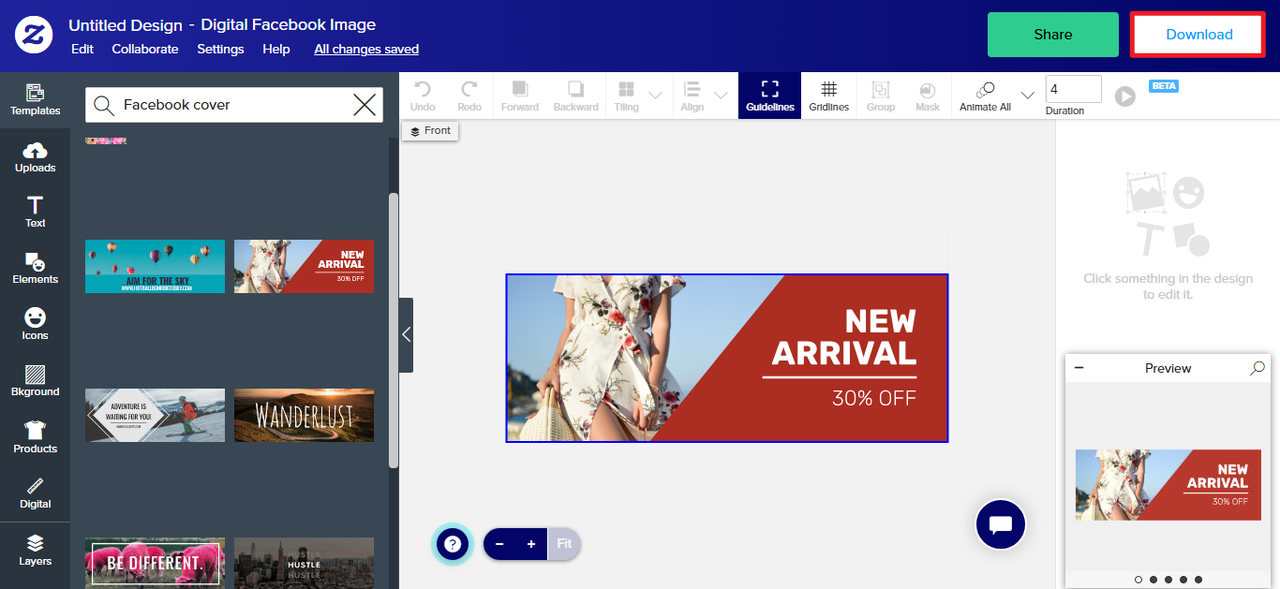
Task: Click the Preview panel thumbnail image
Action: (x=1168, y=485)
